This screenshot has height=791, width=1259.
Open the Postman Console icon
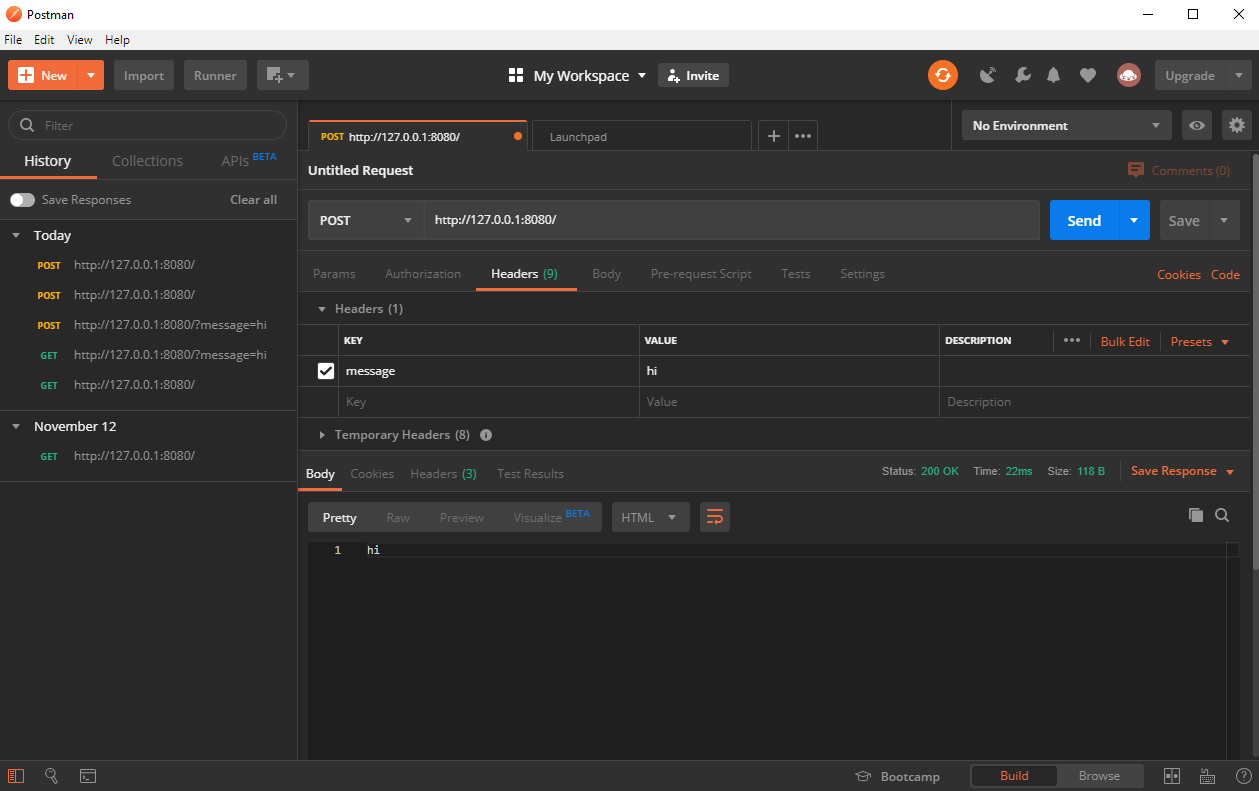pos(88,775)
